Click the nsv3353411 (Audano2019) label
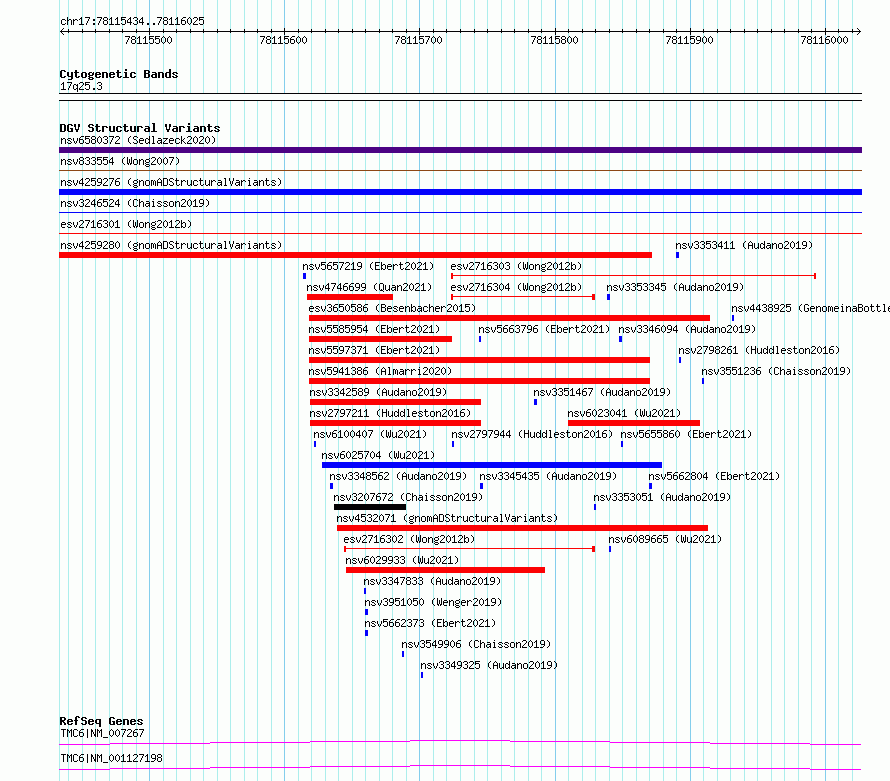 744,245
